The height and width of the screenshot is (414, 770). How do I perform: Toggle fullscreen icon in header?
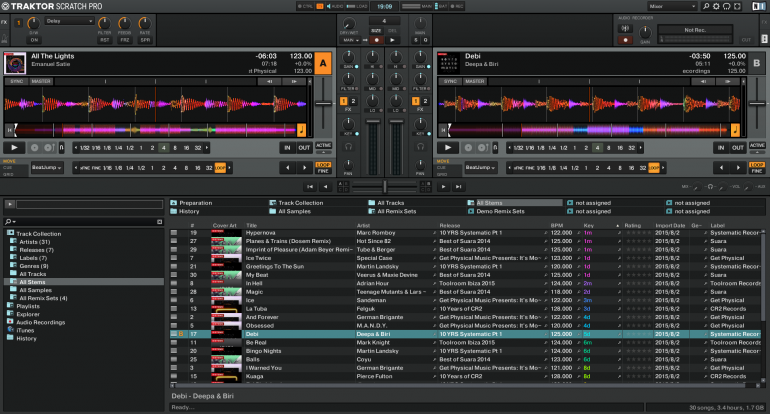(x=737, y=6)
